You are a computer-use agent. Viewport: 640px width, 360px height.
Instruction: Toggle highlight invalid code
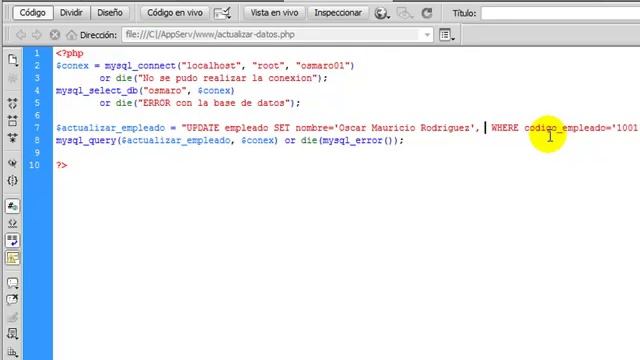[x=13, y=223]
